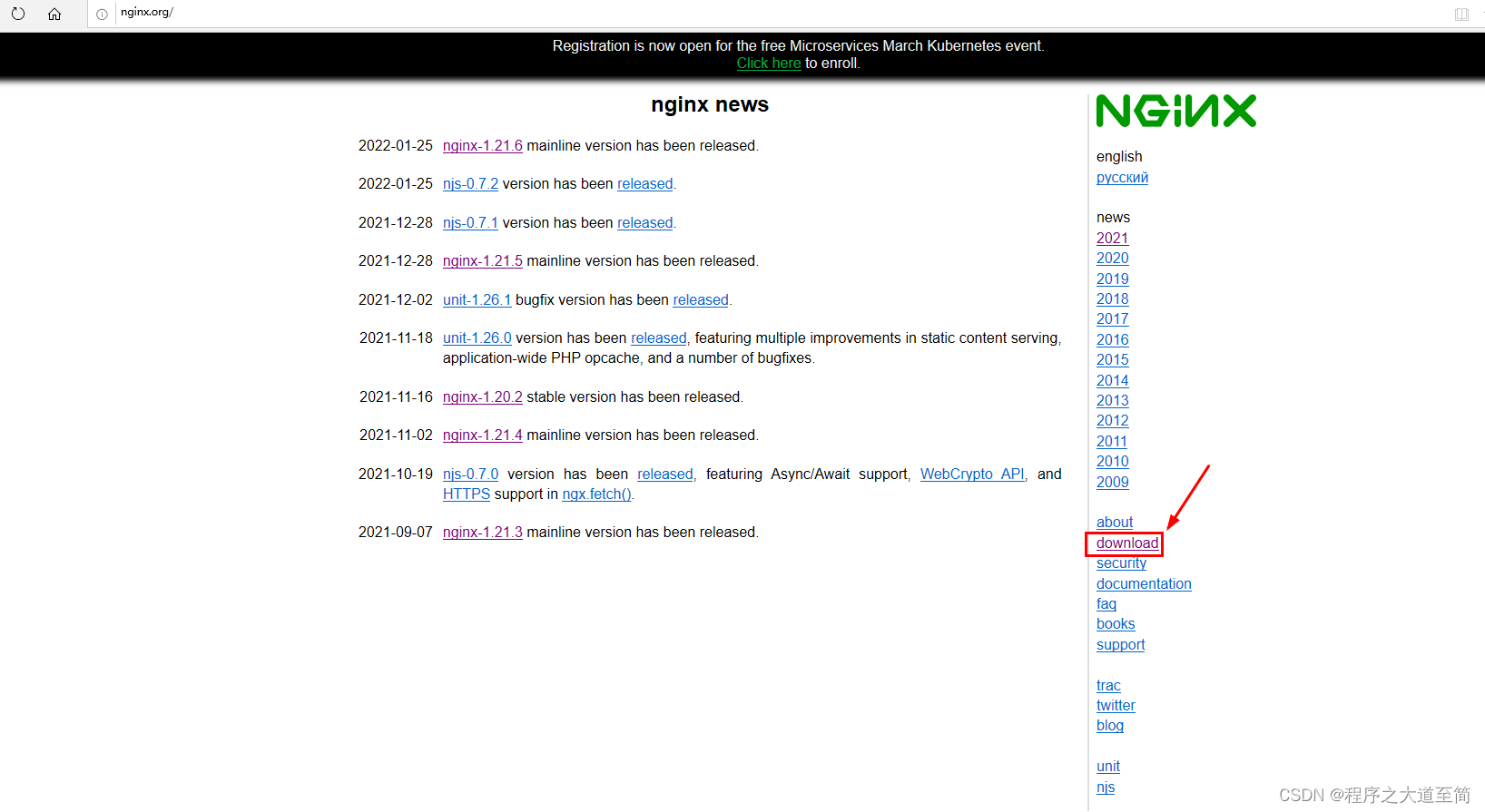Open 'released' link in the njs-0.7.0 row

coord(665,474)
